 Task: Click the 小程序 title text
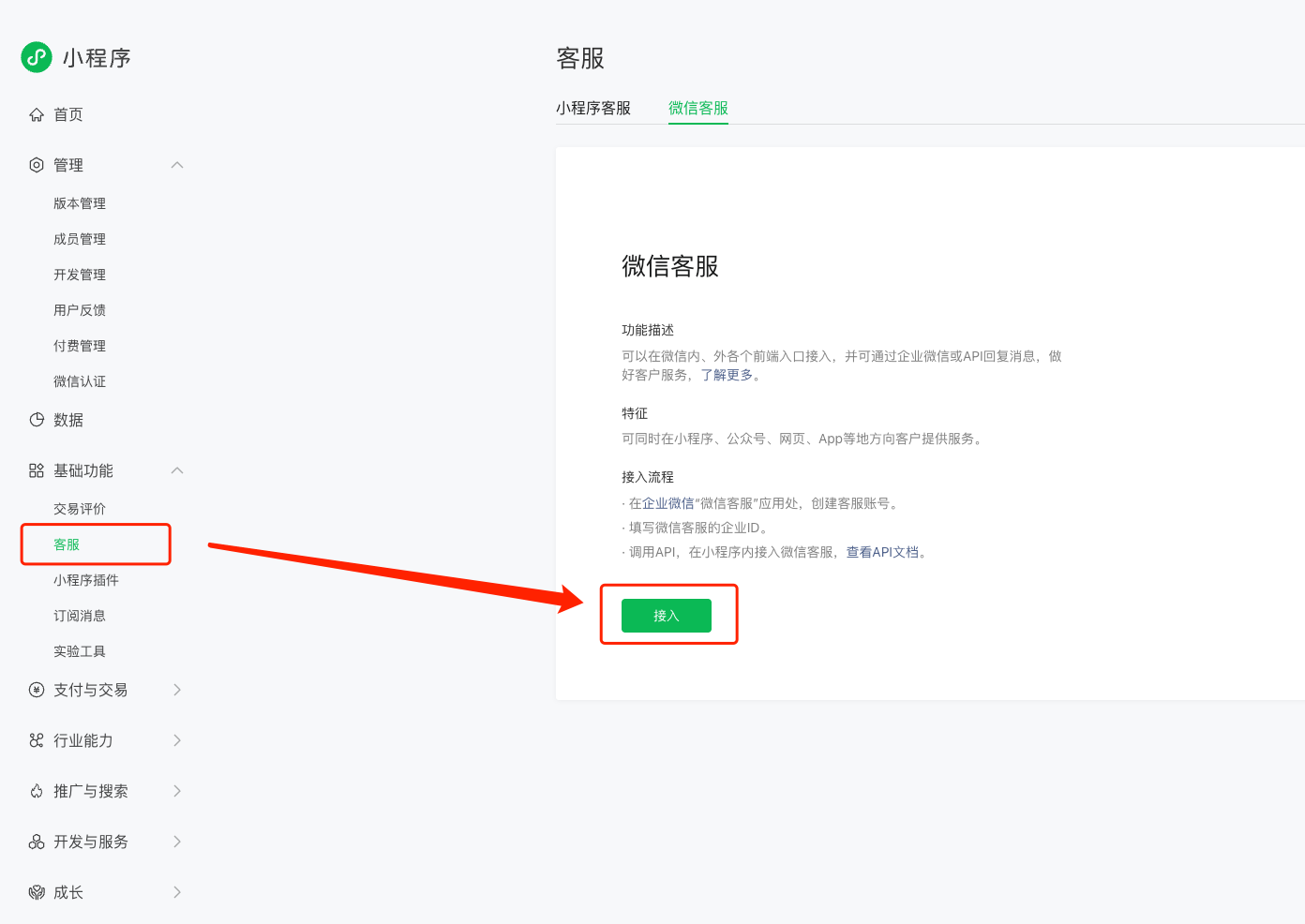pyautogui.click(x=97, y=58)
